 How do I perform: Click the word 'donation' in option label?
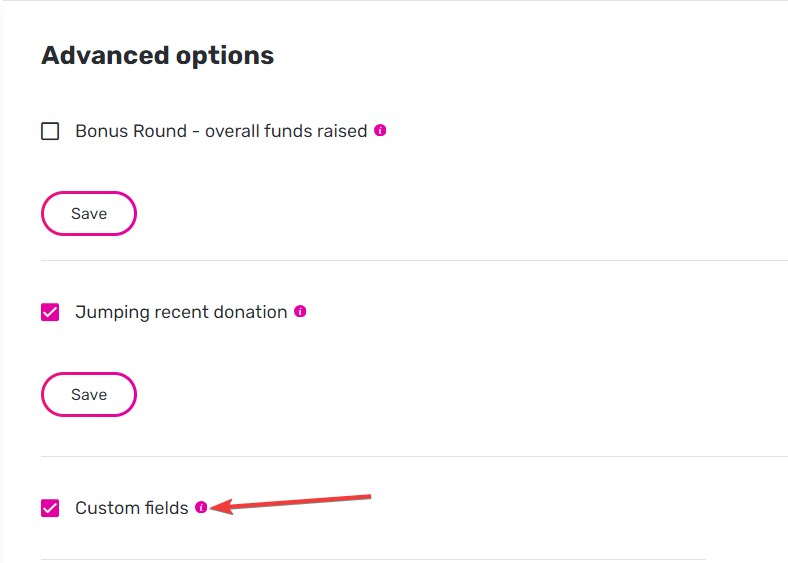pyautogui.click(x=250, y=312)
